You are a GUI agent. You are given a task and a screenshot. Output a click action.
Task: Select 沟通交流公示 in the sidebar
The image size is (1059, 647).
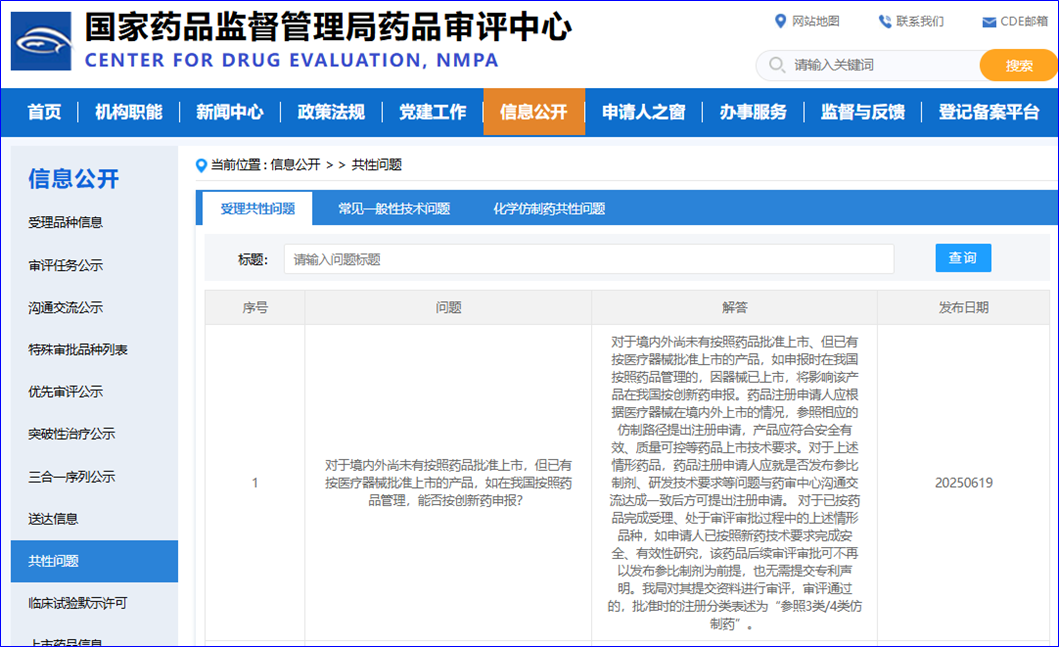(x=66, y=308)
